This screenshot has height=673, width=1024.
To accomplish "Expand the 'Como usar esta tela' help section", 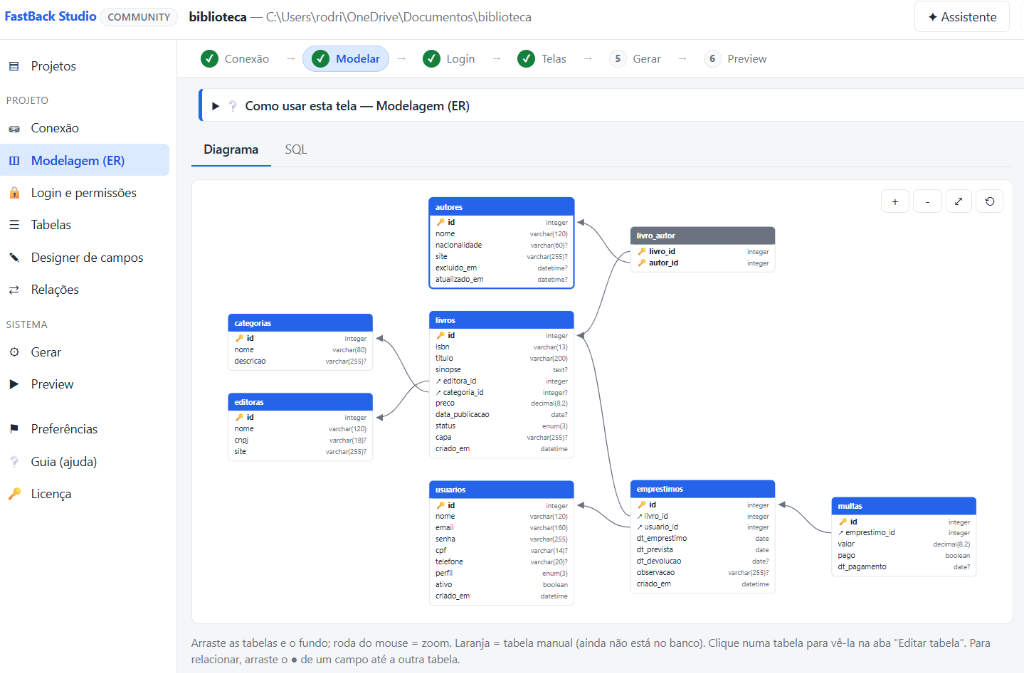I will [216, 106].
